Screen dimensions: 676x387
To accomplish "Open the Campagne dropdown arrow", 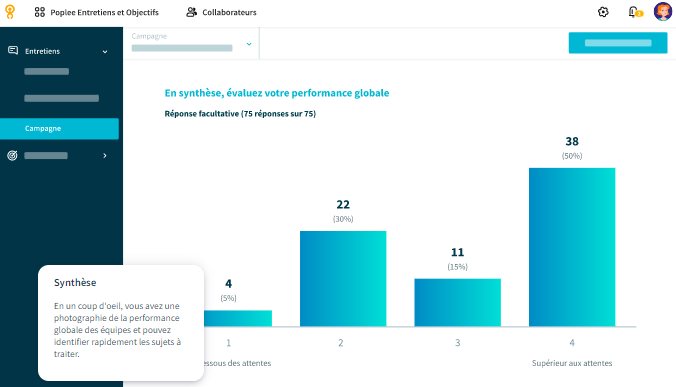I will point(249,44).
